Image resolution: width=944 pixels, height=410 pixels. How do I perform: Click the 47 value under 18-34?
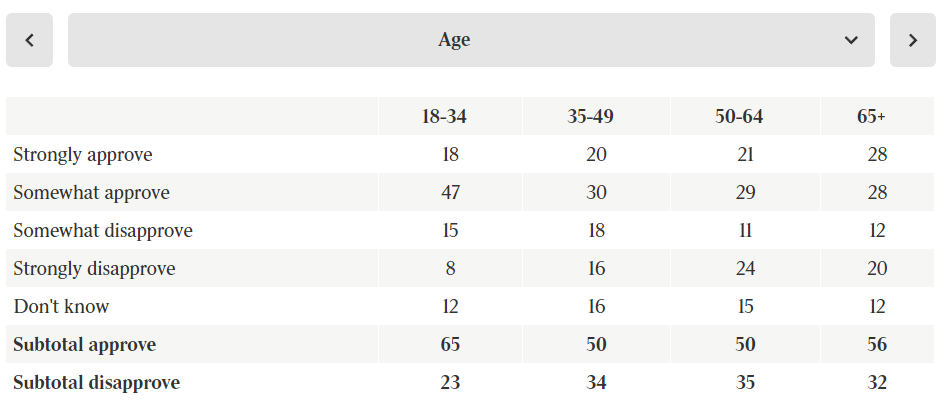450,193
